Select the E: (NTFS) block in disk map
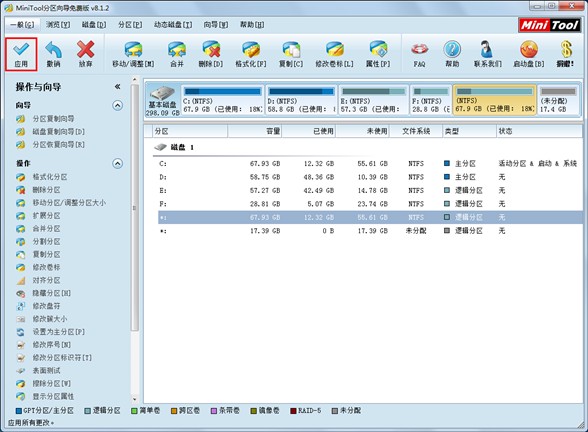Image resolution: width=588 pixels, height=432 pixels. click(374, 100)
